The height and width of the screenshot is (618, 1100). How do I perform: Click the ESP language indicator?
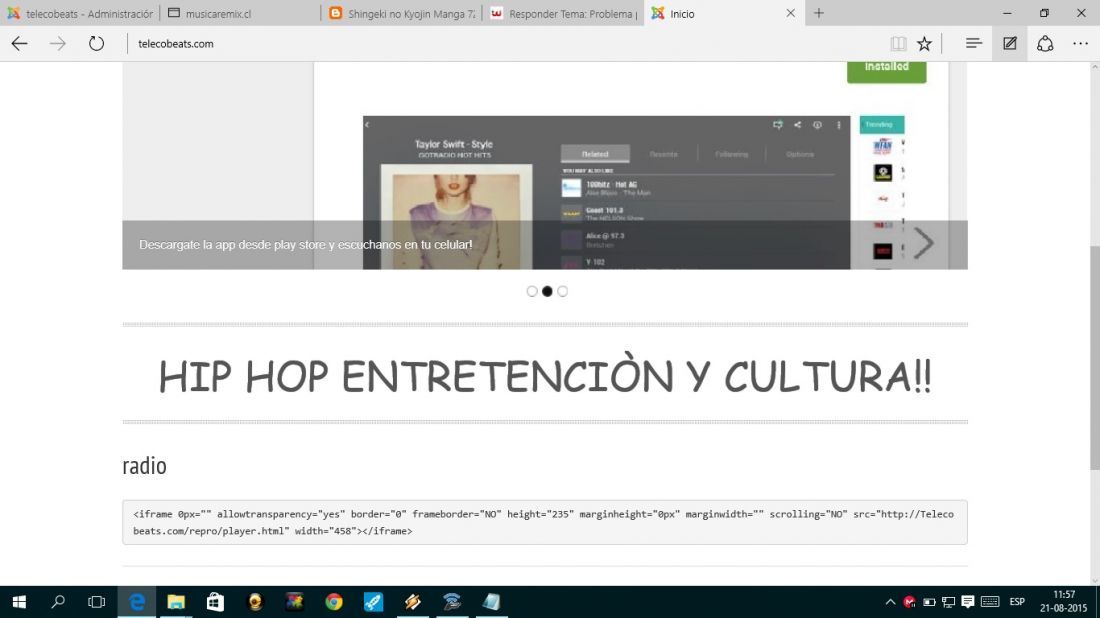pyautogui.click(x=1017, y=602)
